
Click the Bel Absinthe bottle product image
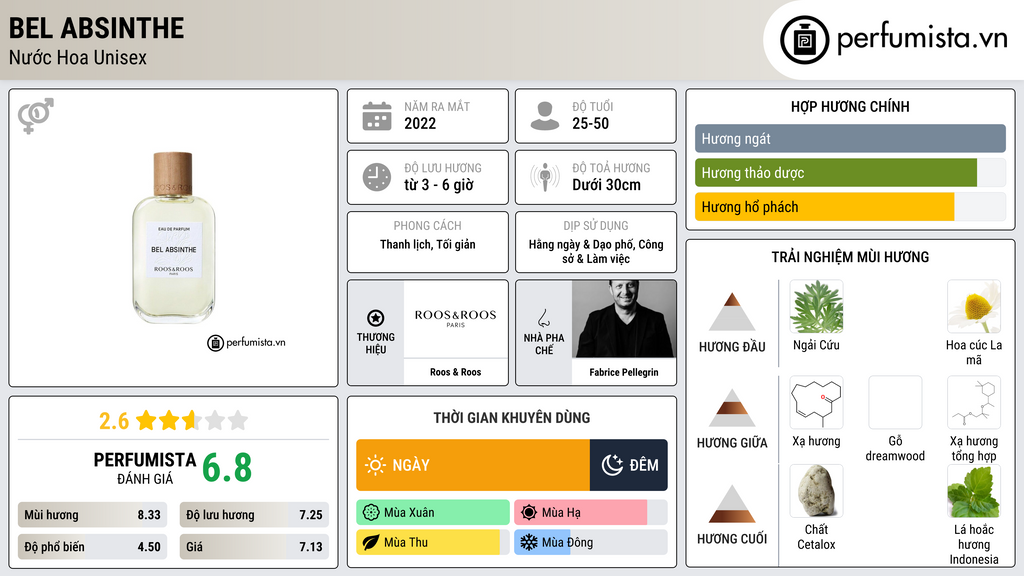point(173,238)
